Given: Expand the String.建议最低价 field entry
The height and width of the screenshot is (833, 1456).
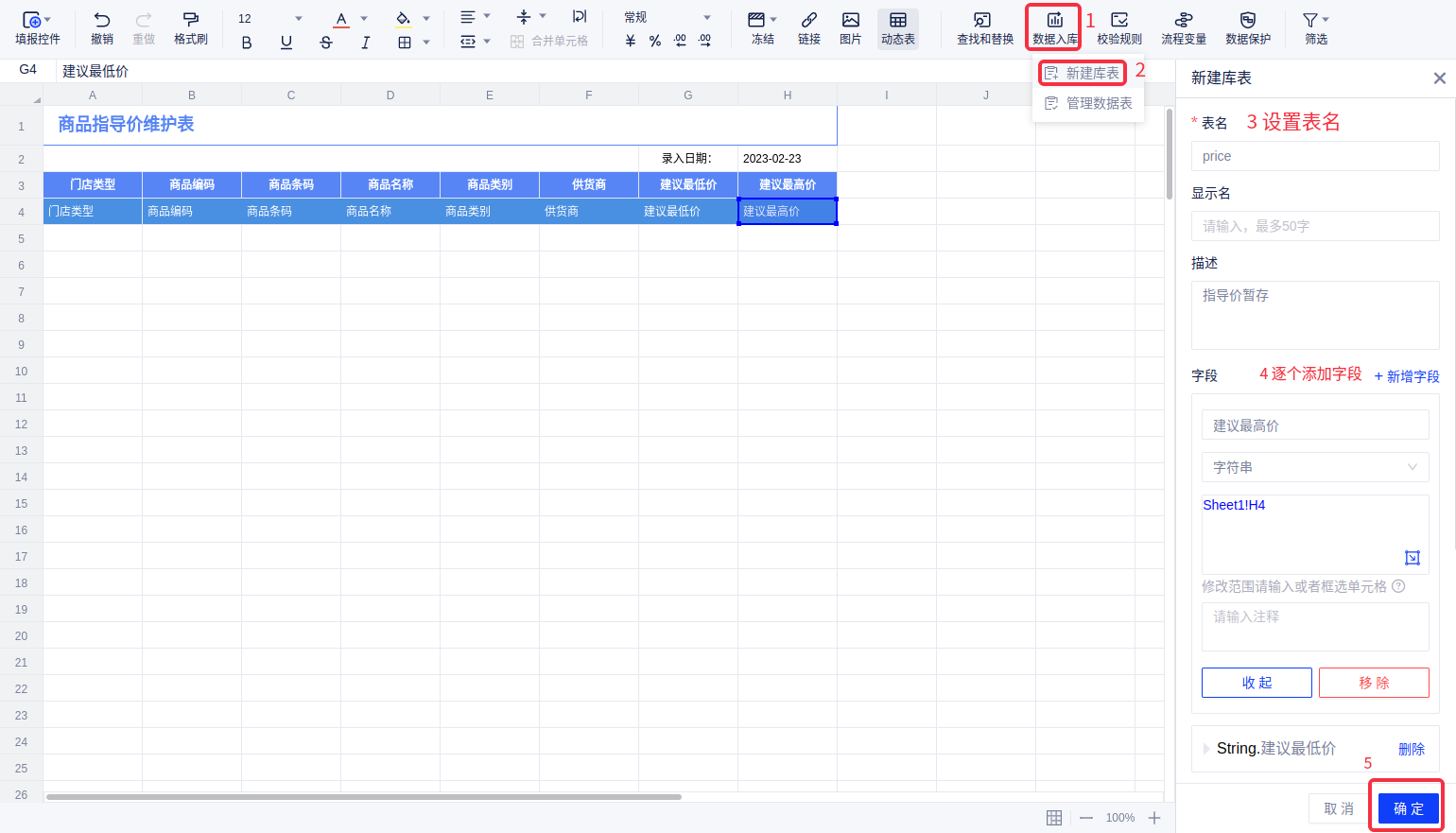Looking at the screenshot, I should [1206, 749].
